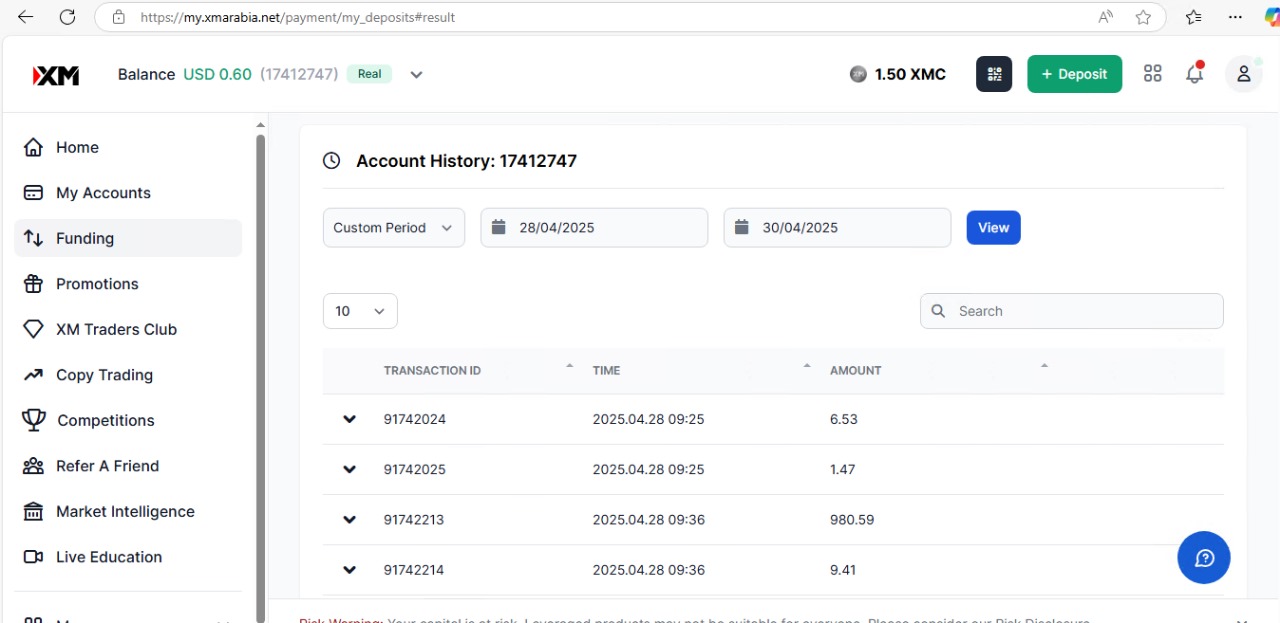Click the green Deposit button
This screenshot has width=1280, height=623.
tap(1074, 74)
